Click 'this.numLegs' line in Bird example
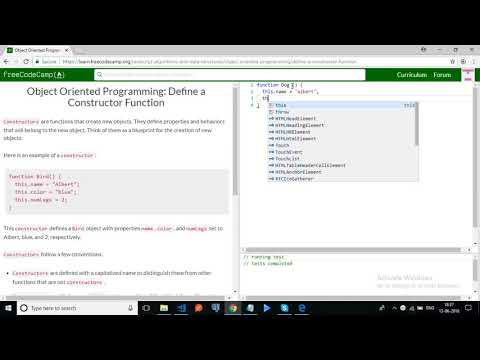The height and width of the screenshot is (360, 480). 41,200
